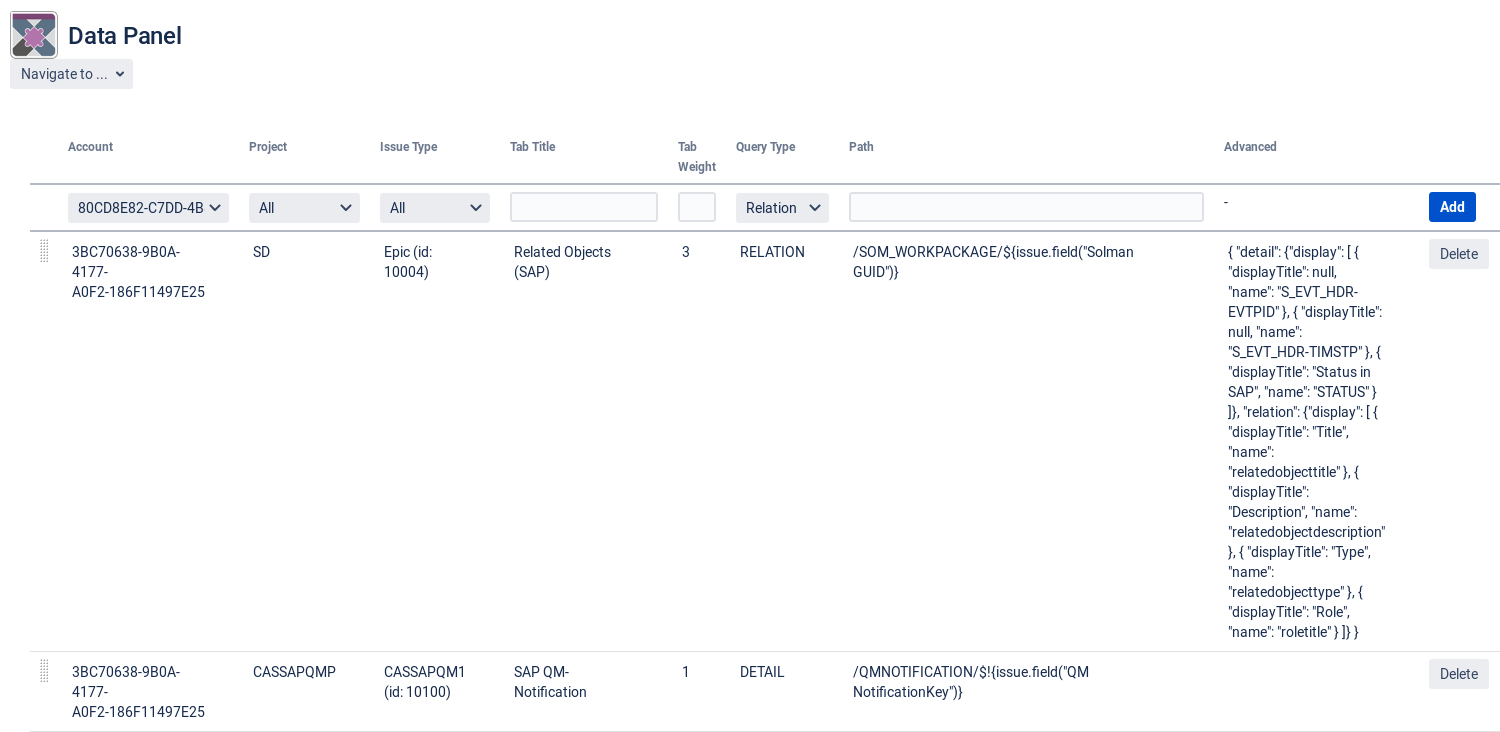The height and width of the screenshot is (732, 1500).
Task: Click the Data Panel app logo icon
Action: [34, 35]
